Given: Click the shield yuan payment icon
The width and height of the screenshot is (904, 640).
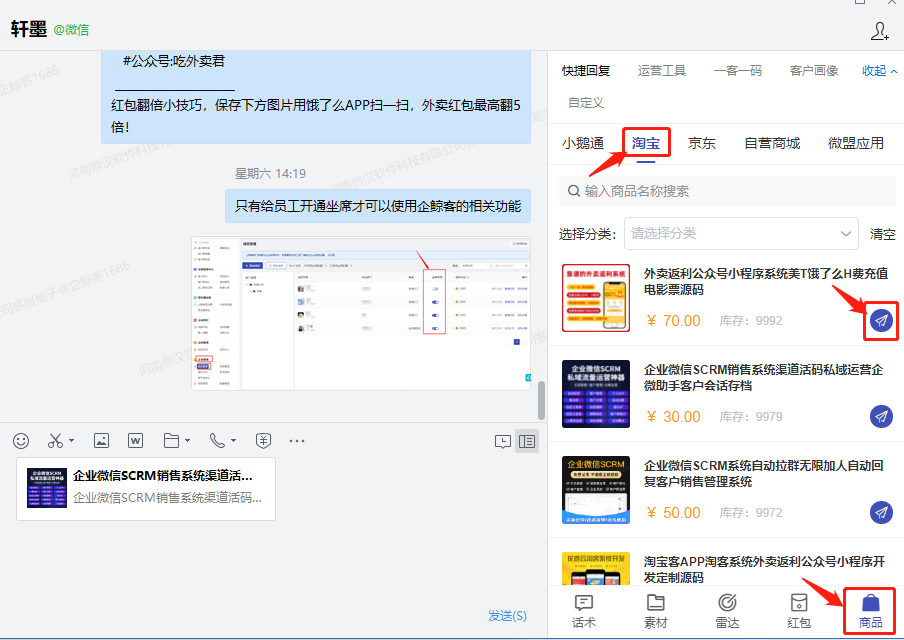Looking at the screenshot, I should (263, 441).
